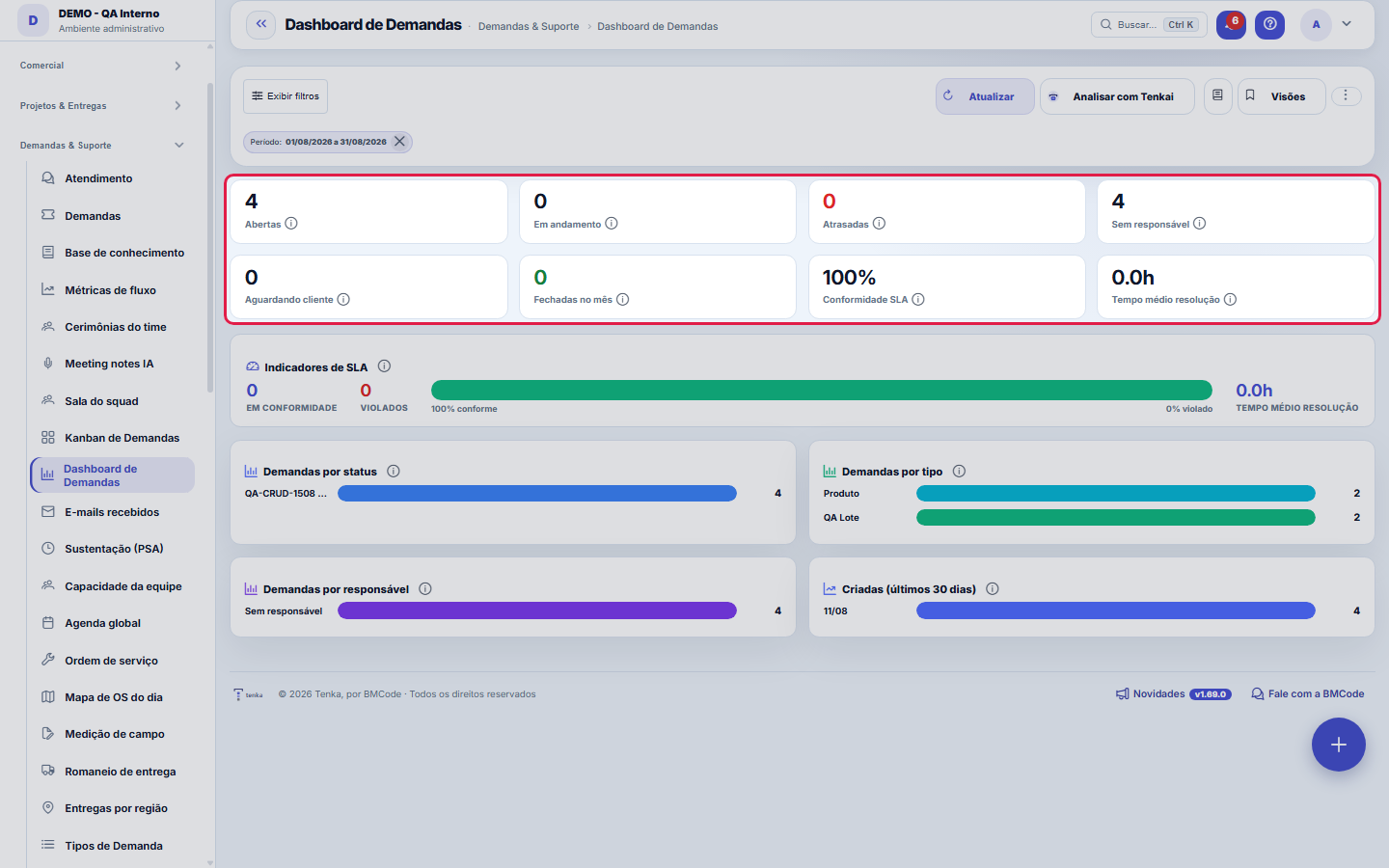Expand Comercial sidebar section
Screen dimensions: 1389x868
coord(102,66)
